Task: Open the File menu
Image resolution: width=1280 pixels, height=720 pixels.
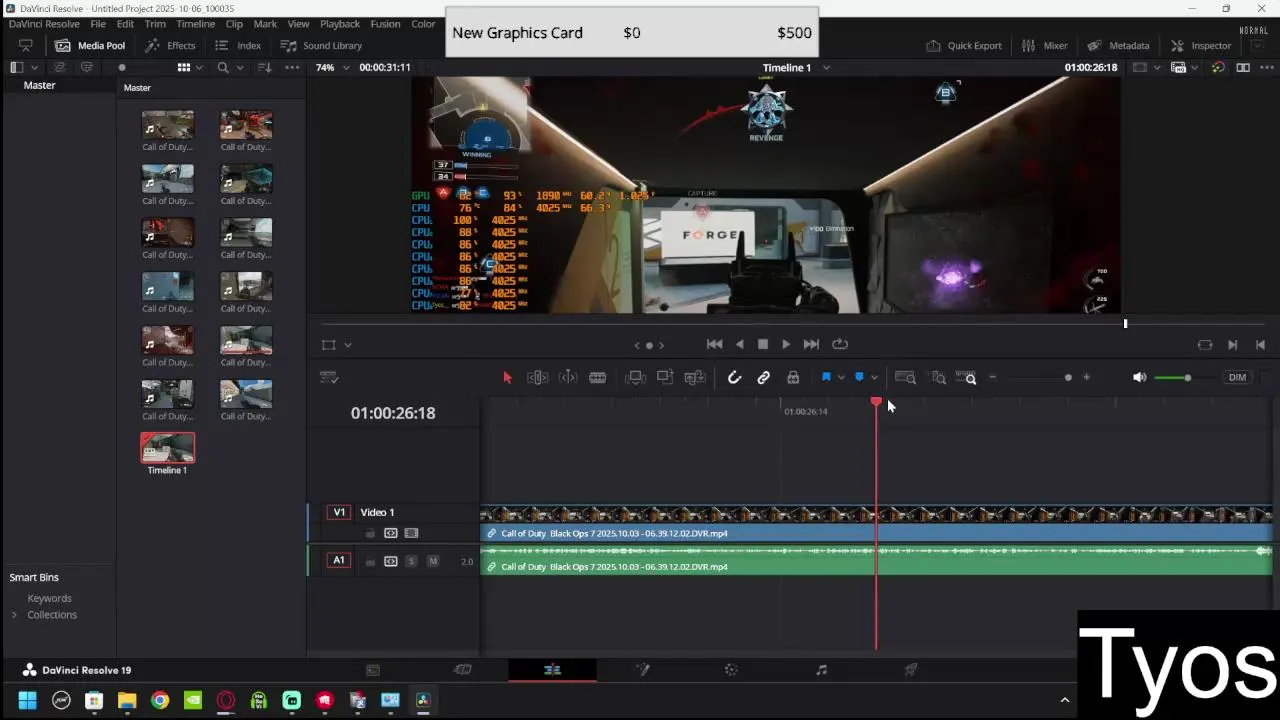Action: (x=98, y=24)
